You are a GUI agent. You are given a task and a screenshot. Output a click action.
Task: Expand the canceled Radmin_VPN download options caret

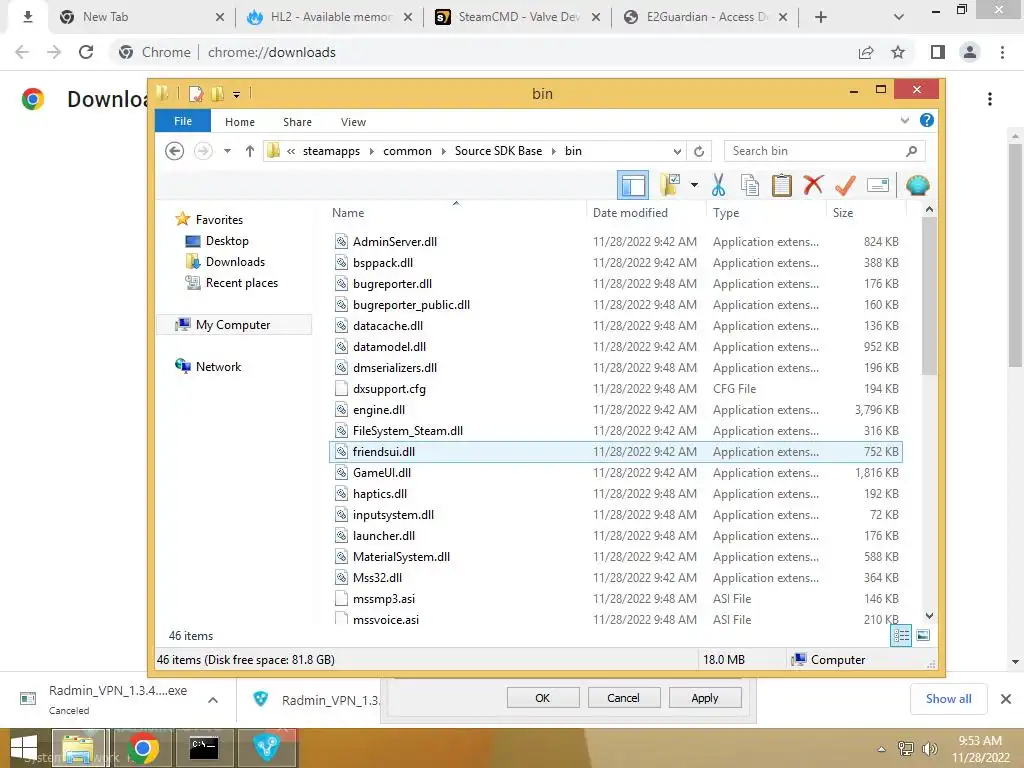point(213,700)
